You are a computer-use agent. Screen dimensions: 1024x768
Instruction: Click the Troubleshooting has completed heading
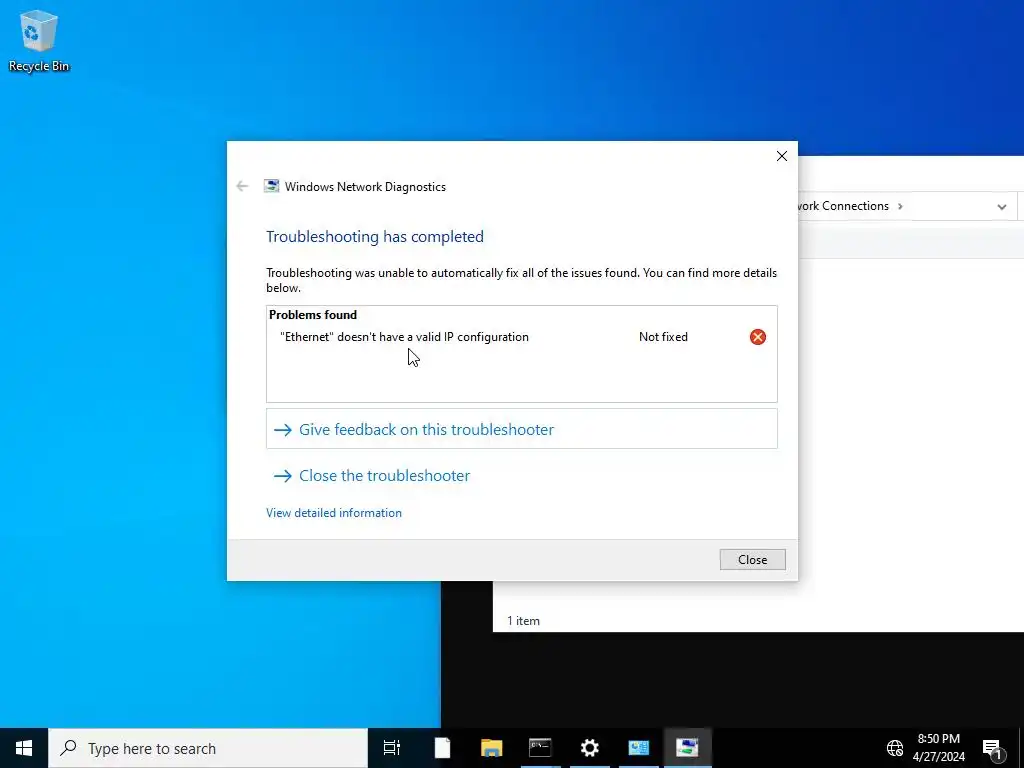(x=375, y=236)
